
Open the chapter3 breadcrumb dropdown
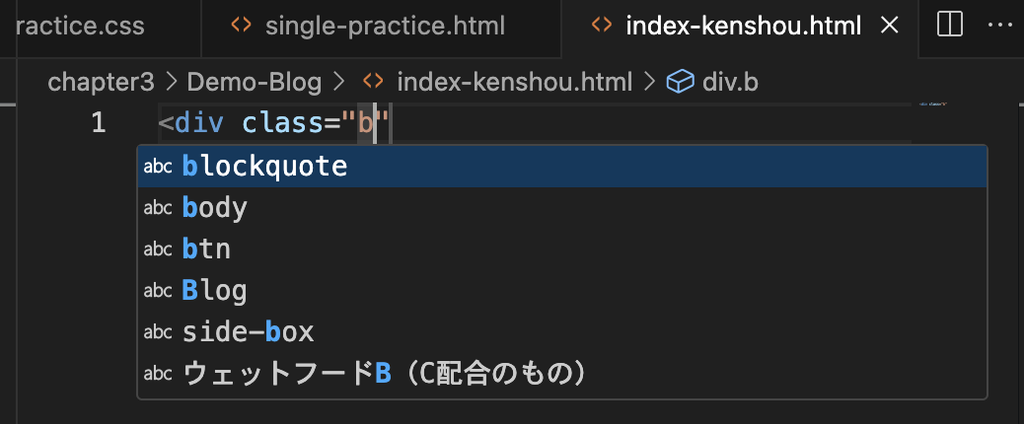tap(101, 82)
